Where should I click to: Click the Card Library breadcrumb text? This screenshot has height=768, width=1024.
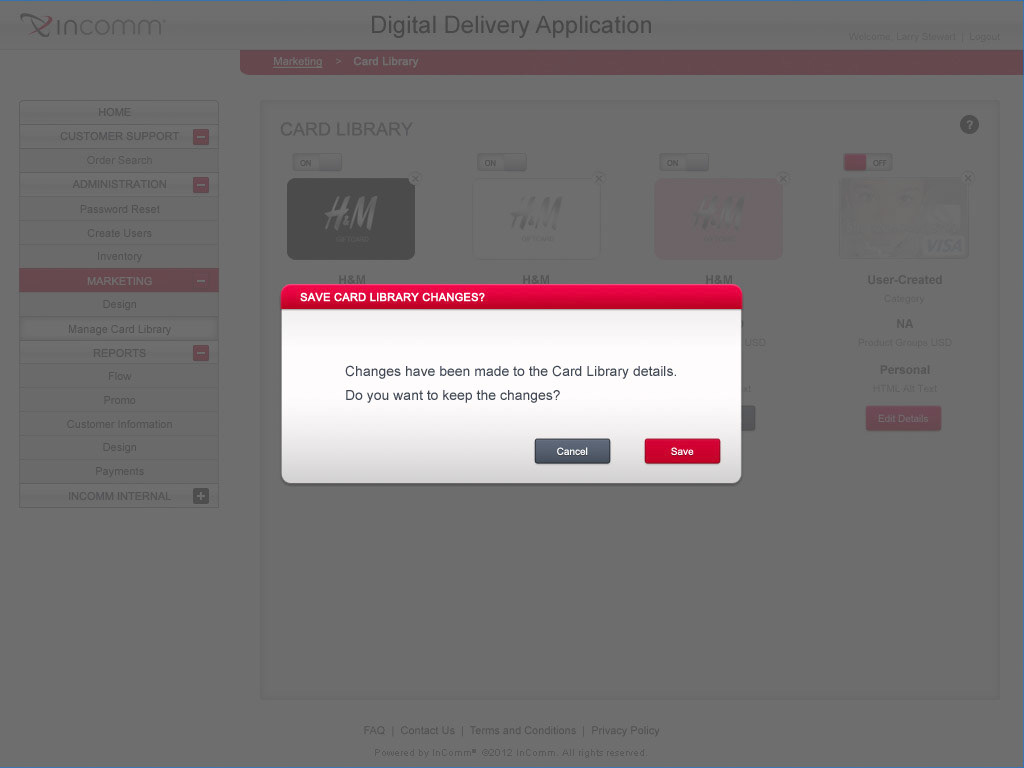click(385, 61)
